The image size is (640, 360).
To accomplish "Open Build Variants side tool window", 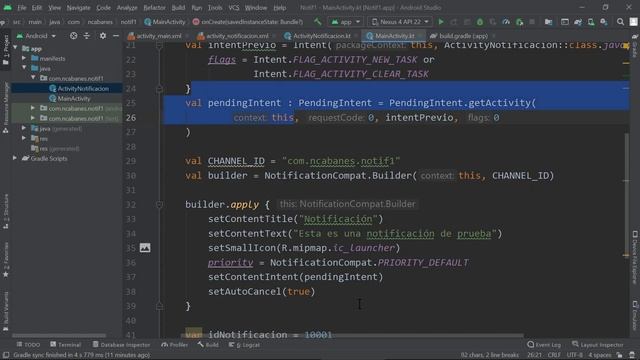I will (6, 311).
